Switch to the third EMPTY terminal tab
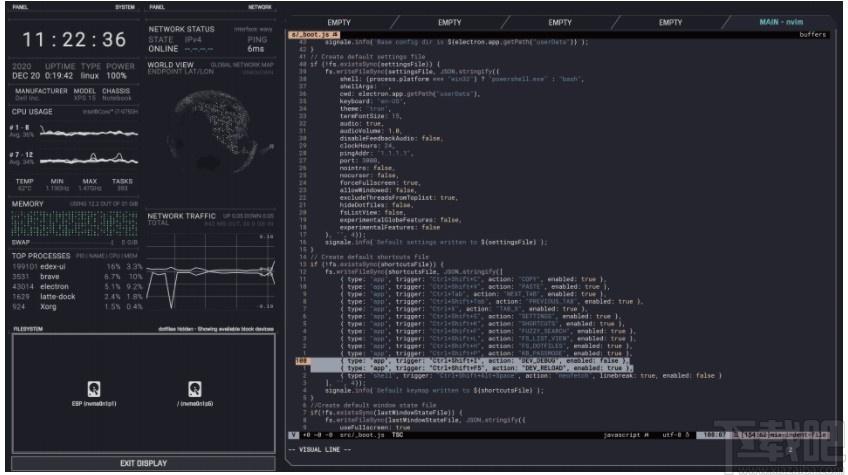Screen dimensions: 848x475 coord(560,23)
